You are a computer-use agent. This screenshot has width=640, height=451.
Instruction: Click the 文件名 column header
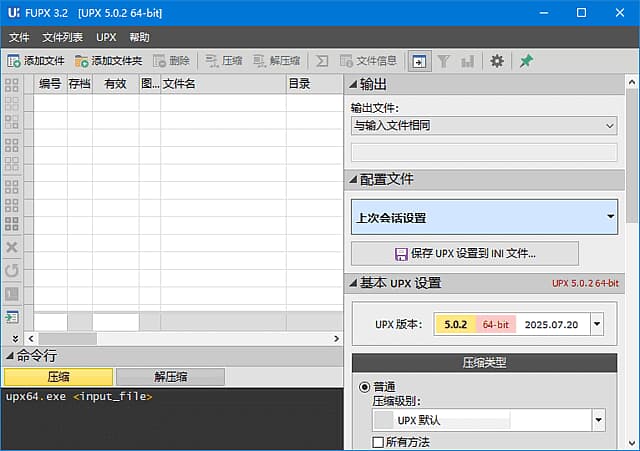click(x=222, y=84)
